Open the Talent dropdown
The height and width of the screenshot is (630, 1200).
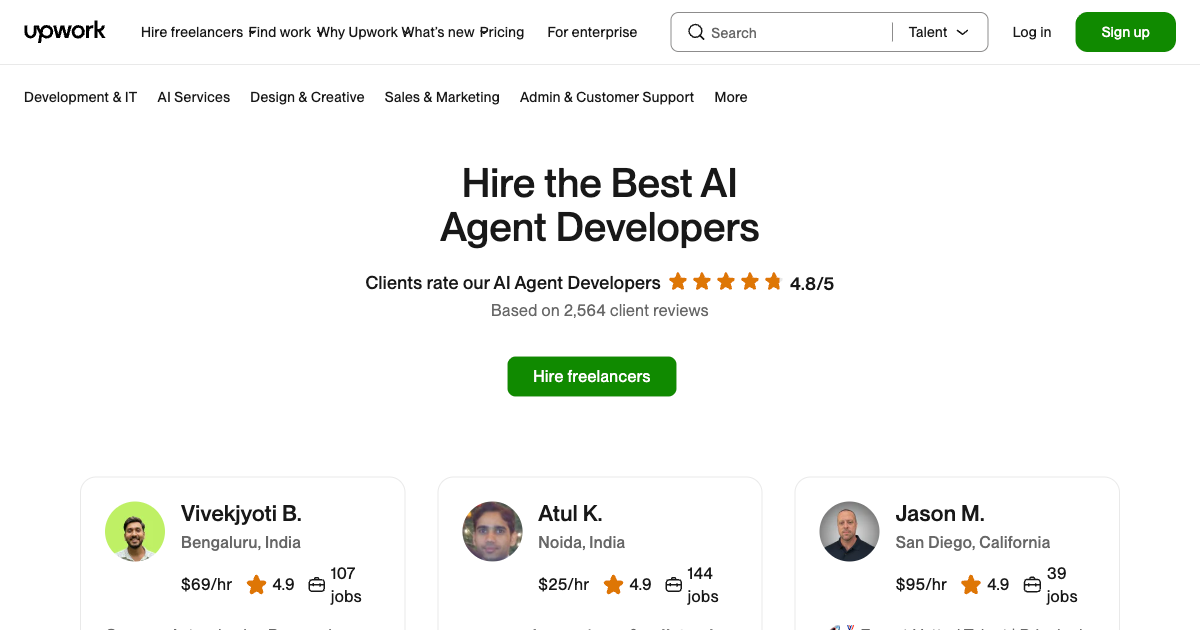pyautogui.click(x=938, y=32)
